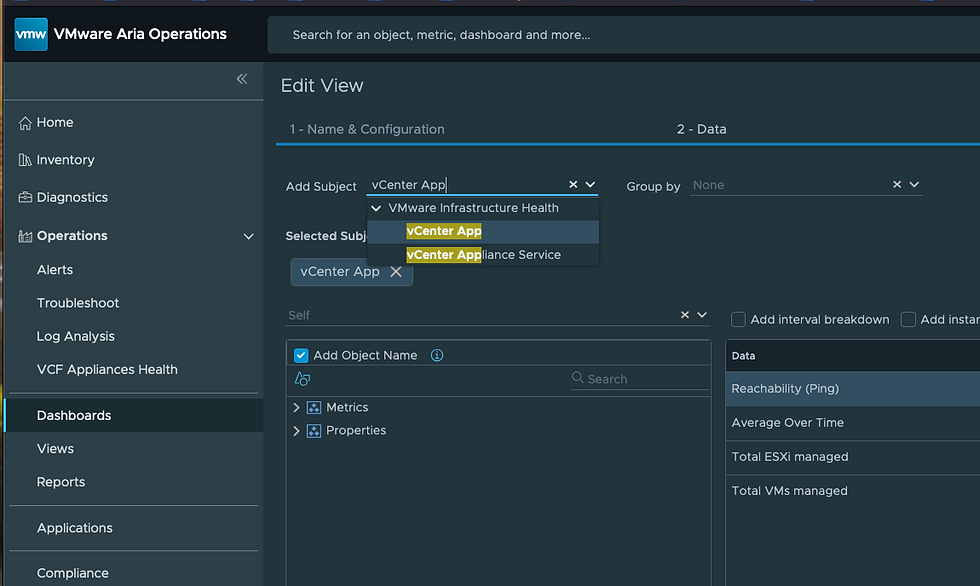The height and width of the screenshot is (586, 980).
Task: Select Total ESXi managed row
Action: 852,457
